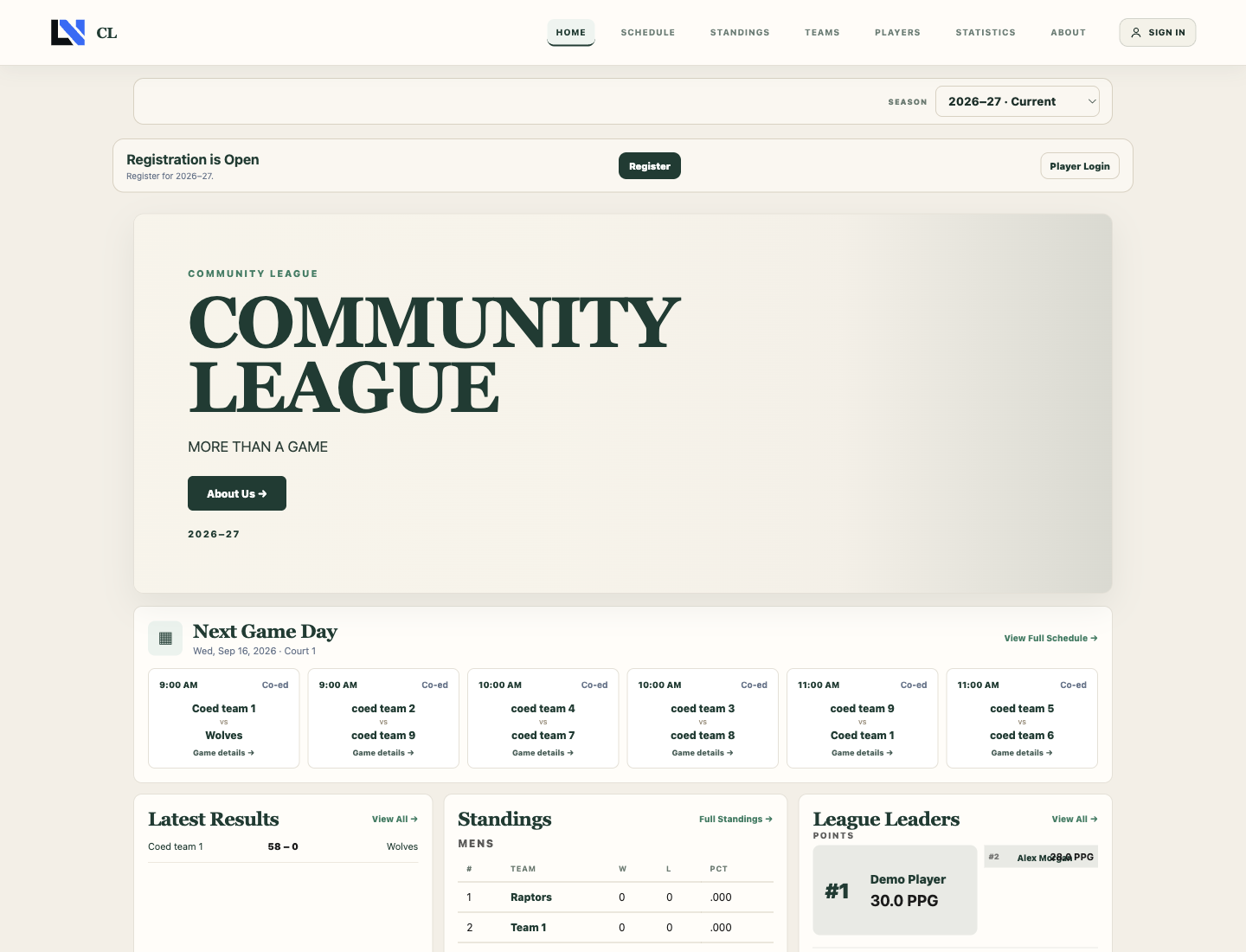Click the About Us button
The image size is (1246, 952).
[237, 493]
